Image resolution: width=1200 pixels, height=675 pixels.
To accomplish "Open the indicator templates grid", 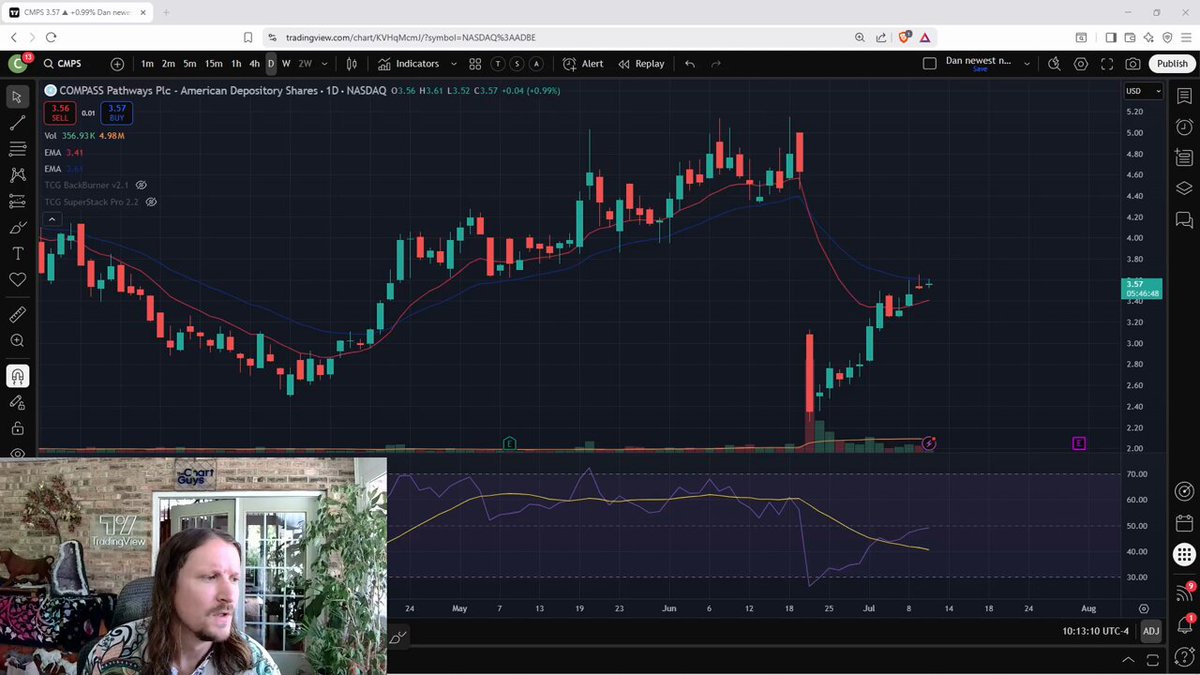I will [x=475, y=64].
